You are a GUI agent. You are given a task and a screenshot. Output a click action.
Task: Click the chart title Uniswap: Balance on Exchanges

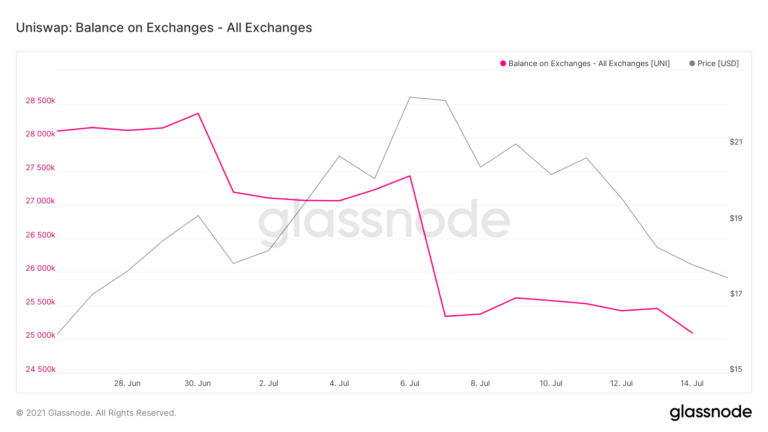[164, 28]
